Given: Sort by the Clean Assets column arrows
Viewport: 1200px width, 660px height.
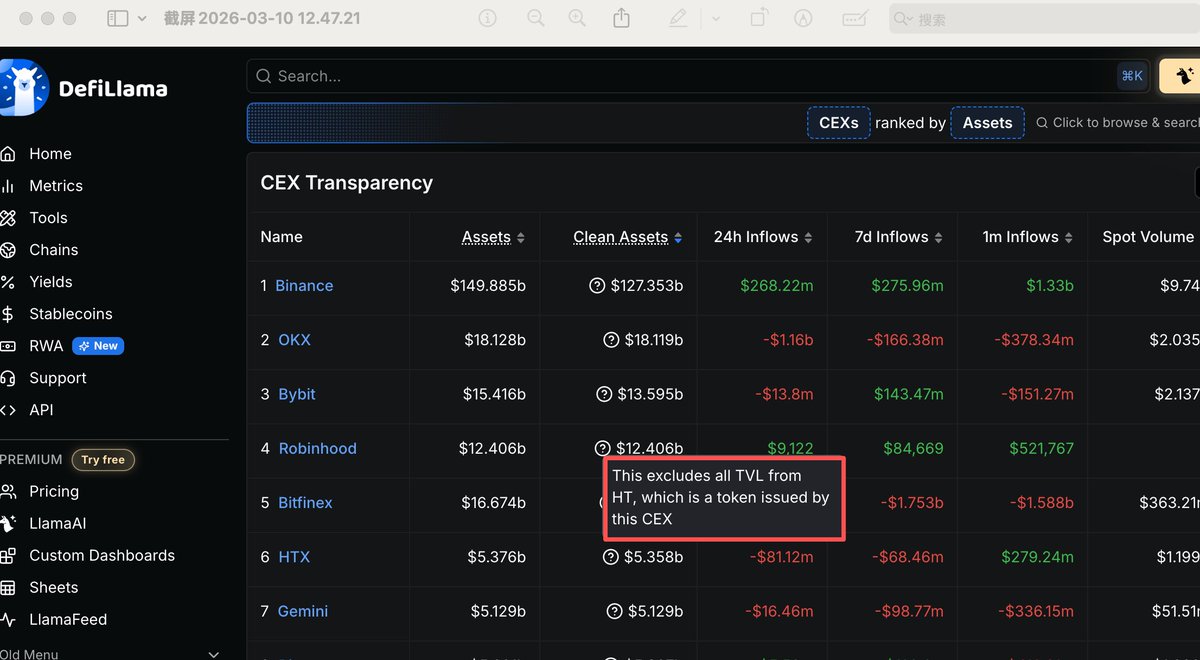Looking at the screenshot, I should pyautogui.click(x=678, y=238).
